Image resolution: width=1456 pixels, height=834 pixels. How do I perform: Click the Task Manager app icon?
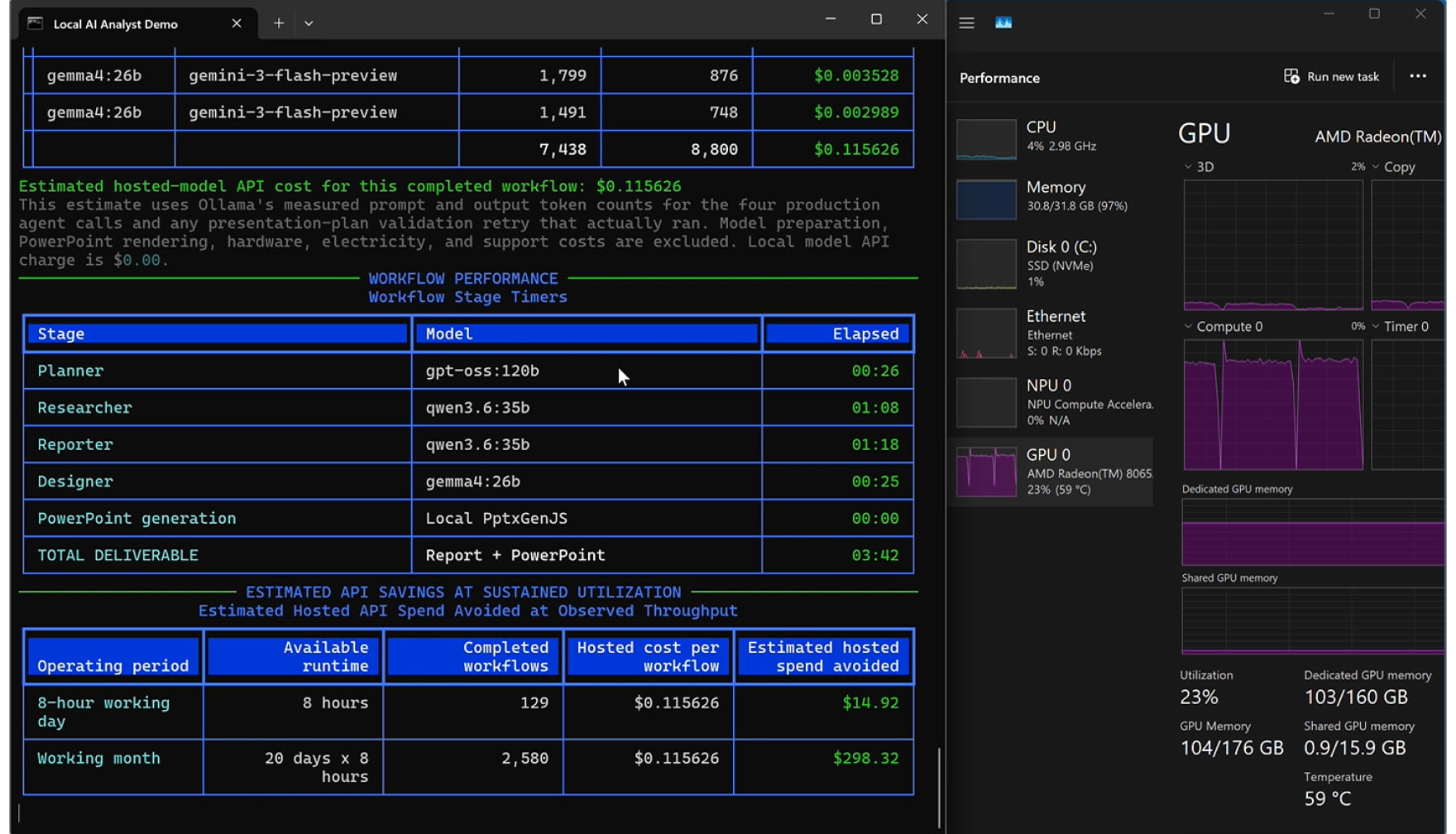1003,23
